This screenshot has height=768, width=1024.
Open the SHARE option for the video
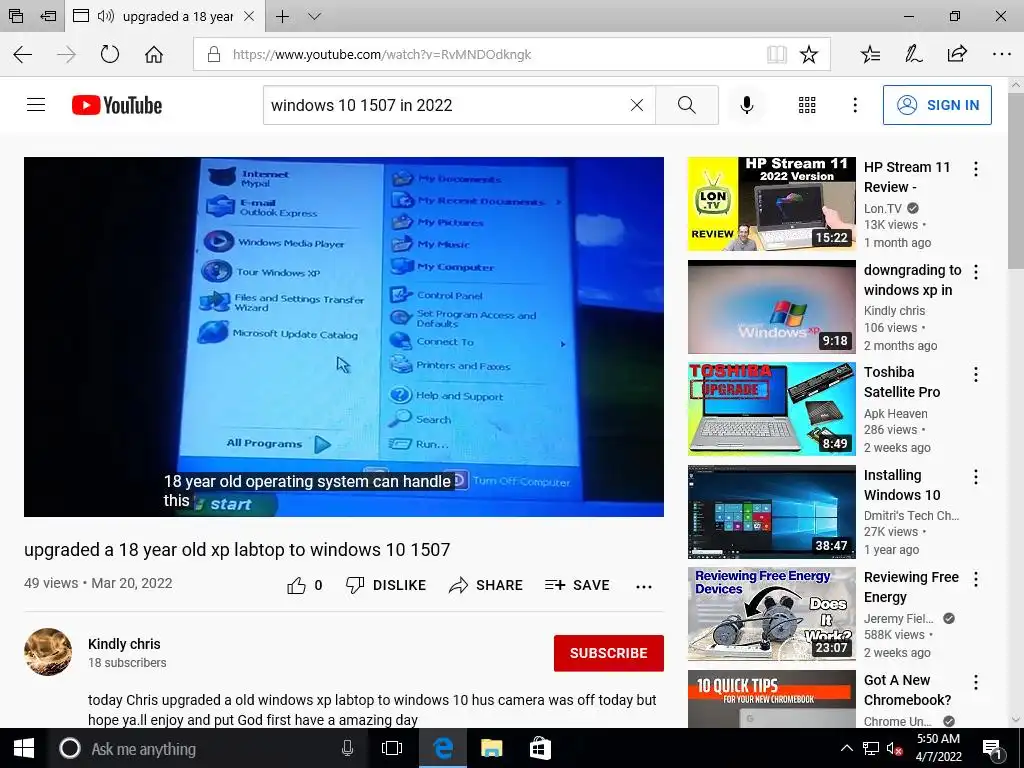pos(486,585)
